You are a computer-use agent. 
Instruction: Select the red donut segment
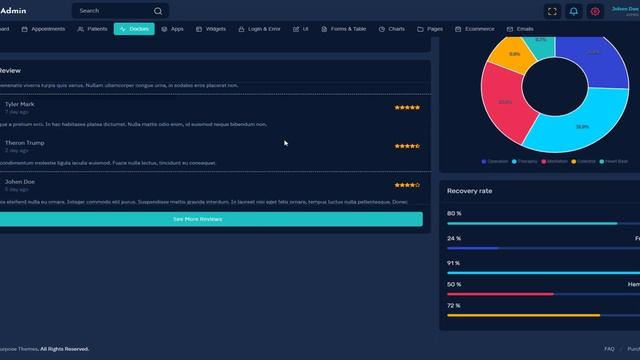click(505, 102)
